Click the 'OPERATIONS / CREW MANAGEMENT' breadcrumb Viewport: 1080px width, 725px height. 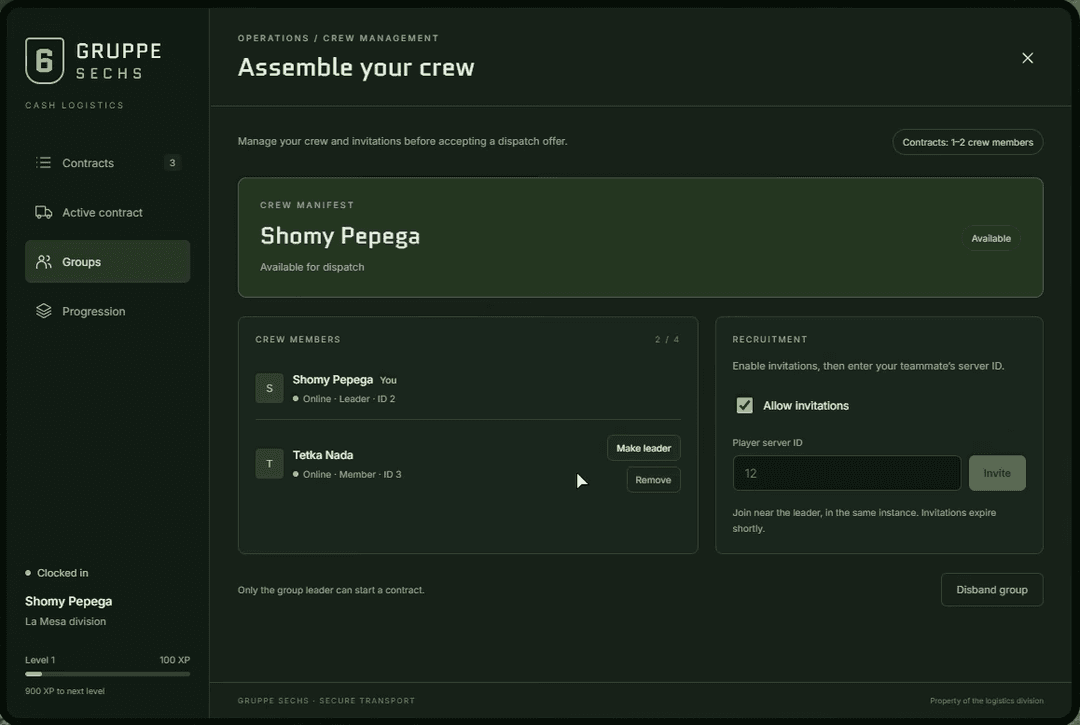[x=338, y=38]
